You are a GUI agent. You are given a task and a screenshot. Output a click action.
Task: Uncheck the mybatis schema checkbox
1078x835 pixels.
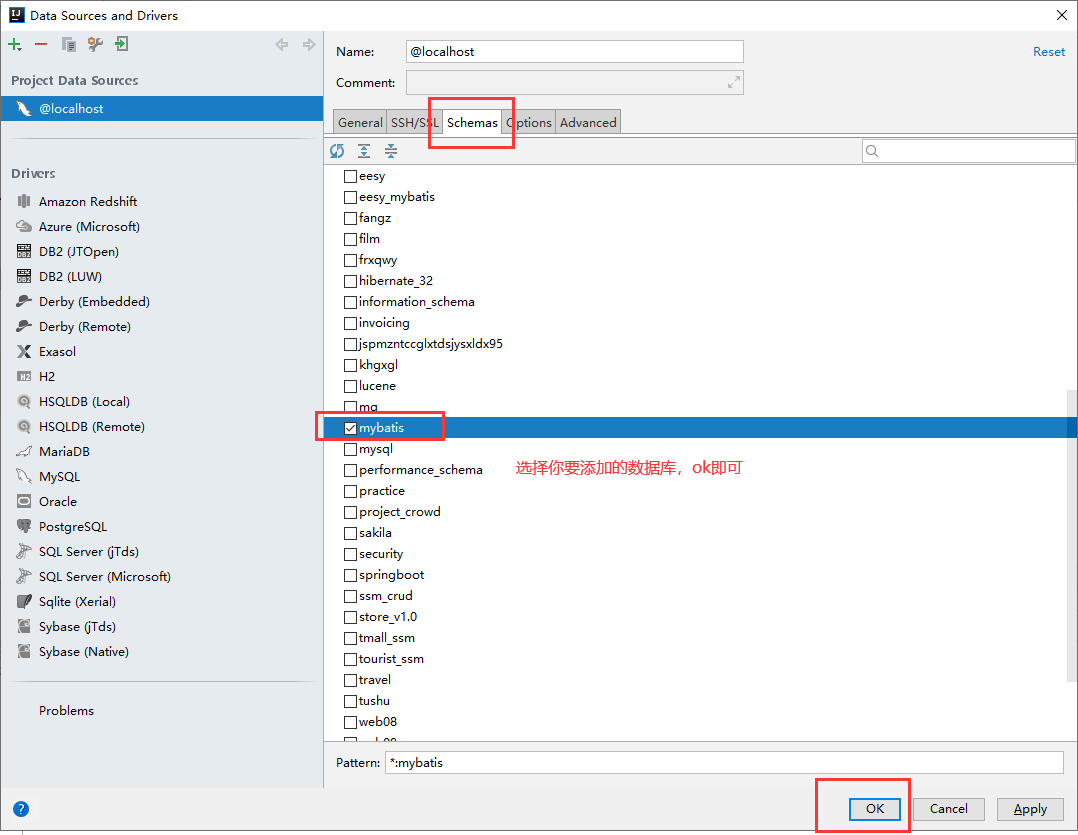coord(351,428)
